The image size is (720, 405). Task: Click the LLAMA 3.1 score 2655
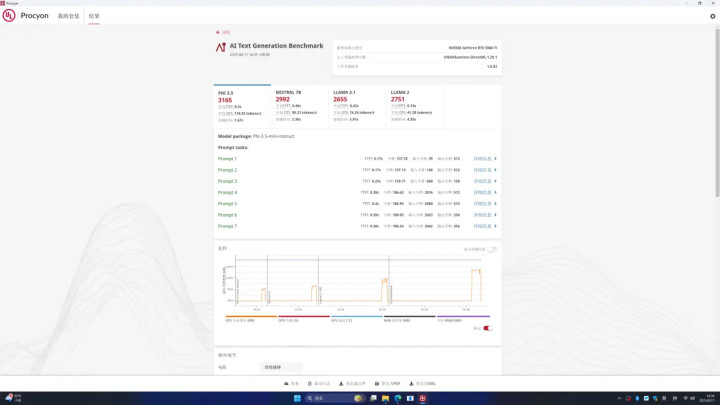coord(340,99)
